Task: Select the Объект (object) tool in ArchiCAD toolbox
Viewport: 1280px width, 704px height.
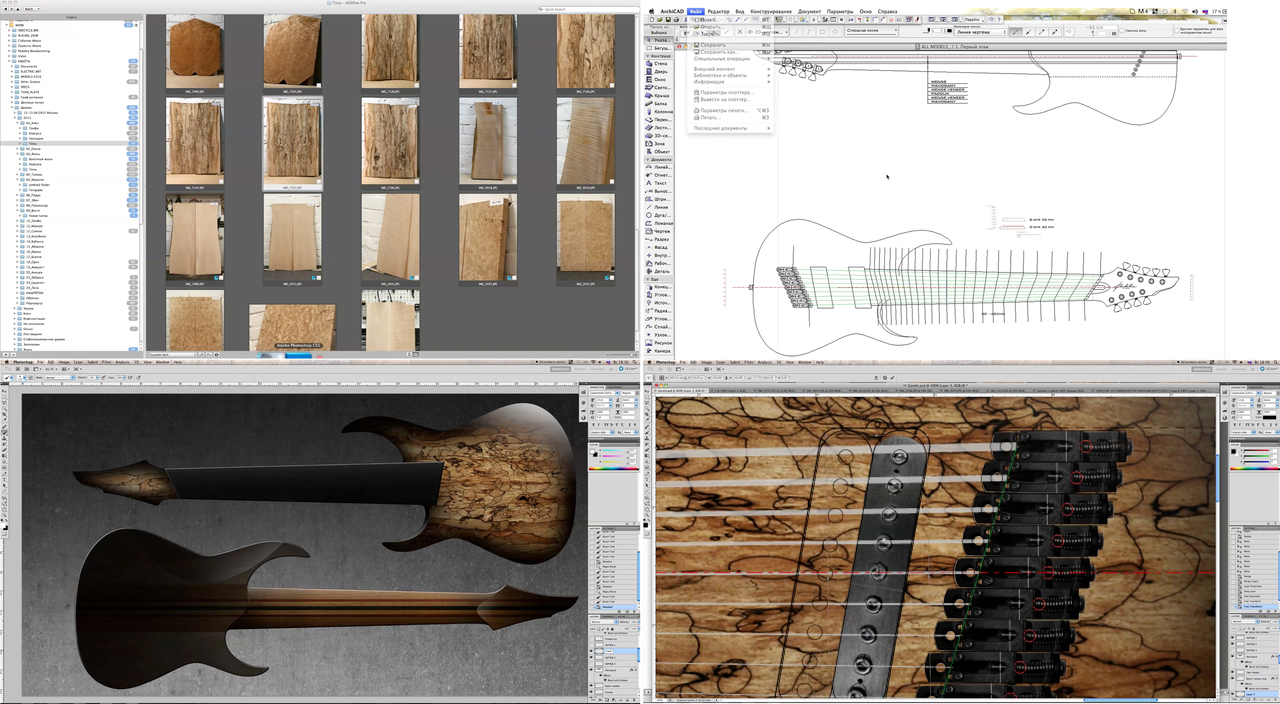Action: tap(658, 152)
